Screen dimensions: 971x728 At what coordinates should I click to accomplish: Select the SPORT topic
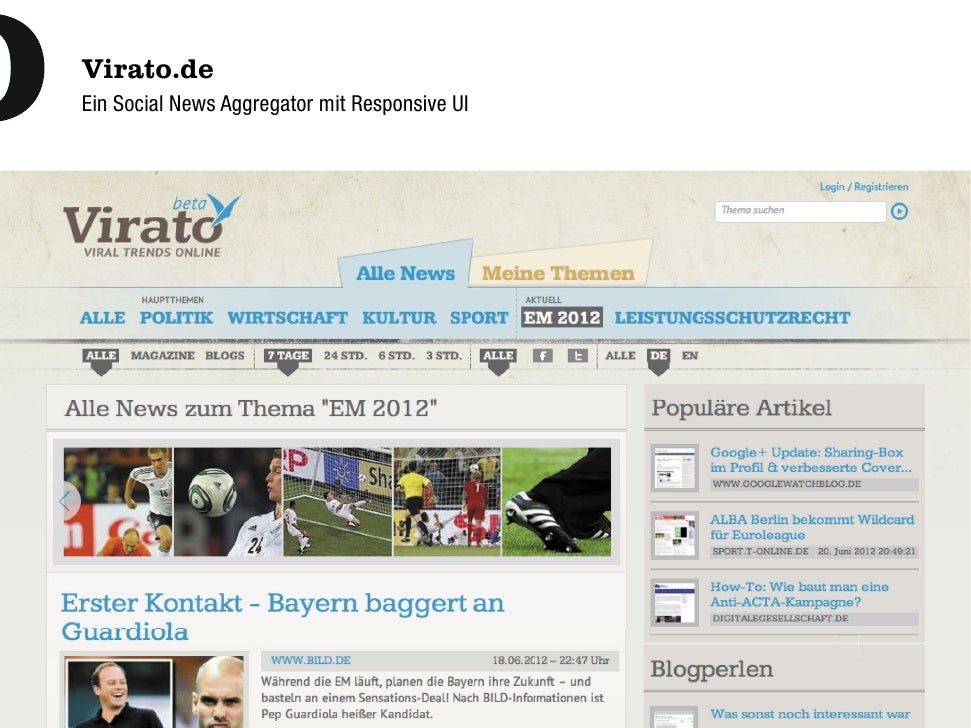click(479, 318)
